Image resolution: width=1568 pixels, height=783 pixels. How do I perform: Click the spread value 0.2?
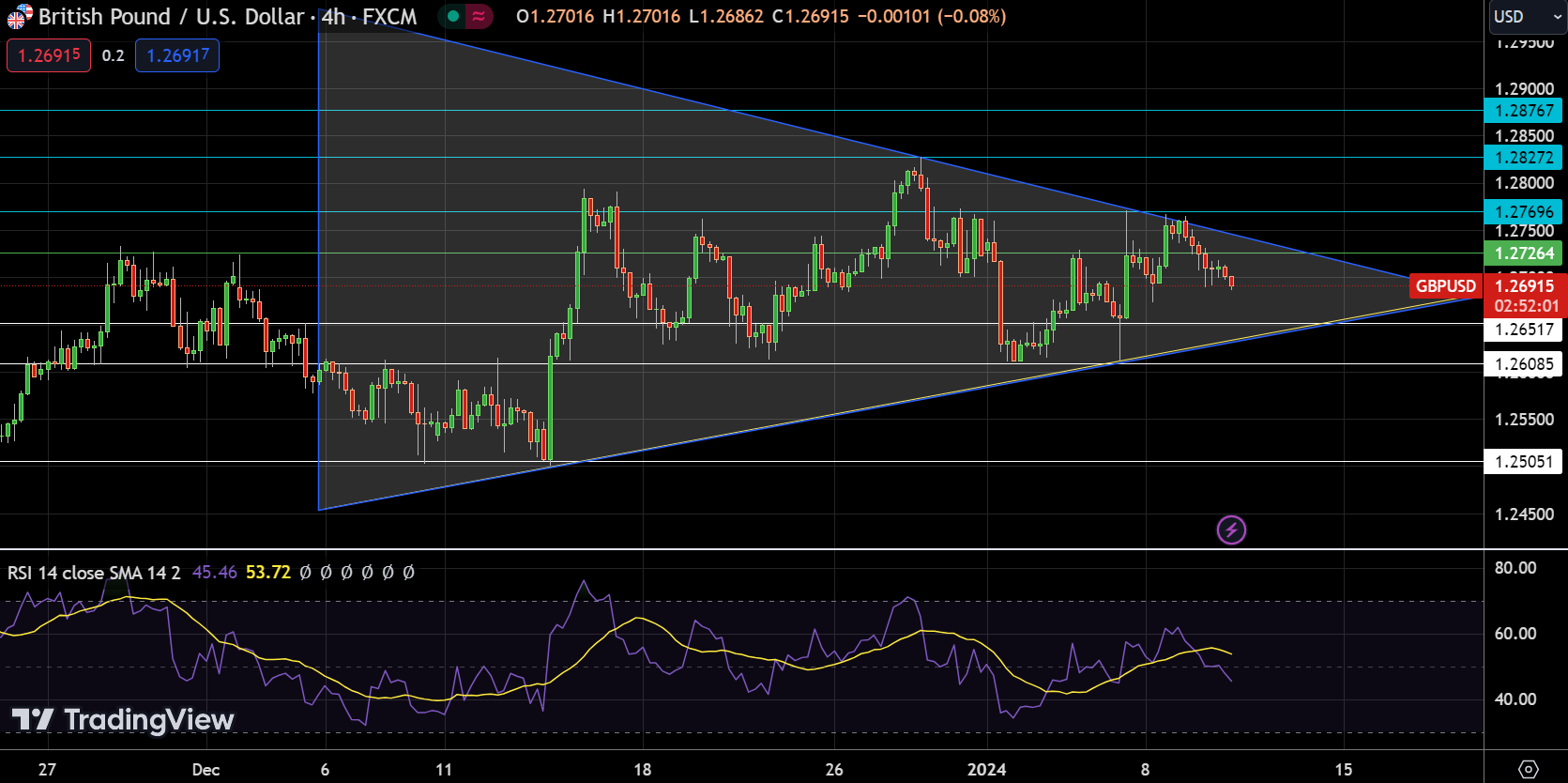point(113,55)
